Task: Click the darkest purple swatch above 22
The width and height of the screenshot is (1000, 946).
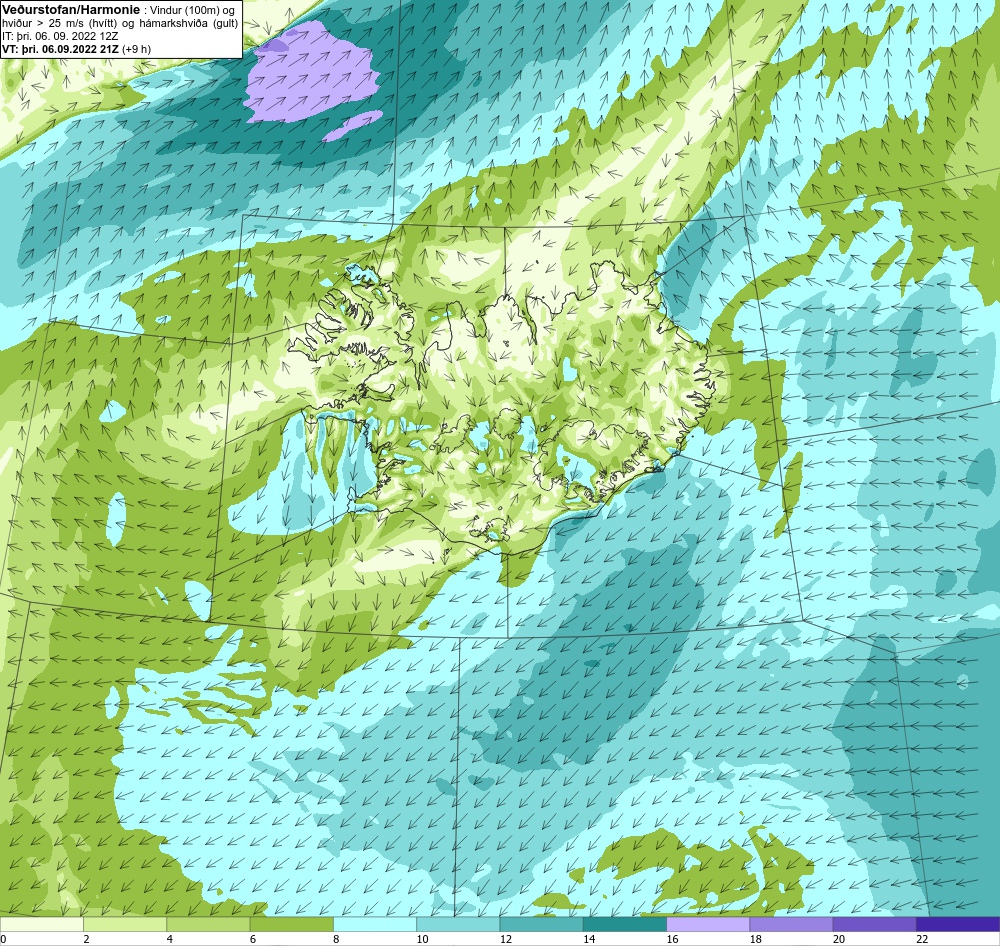Action: click(x=958, y=924)
